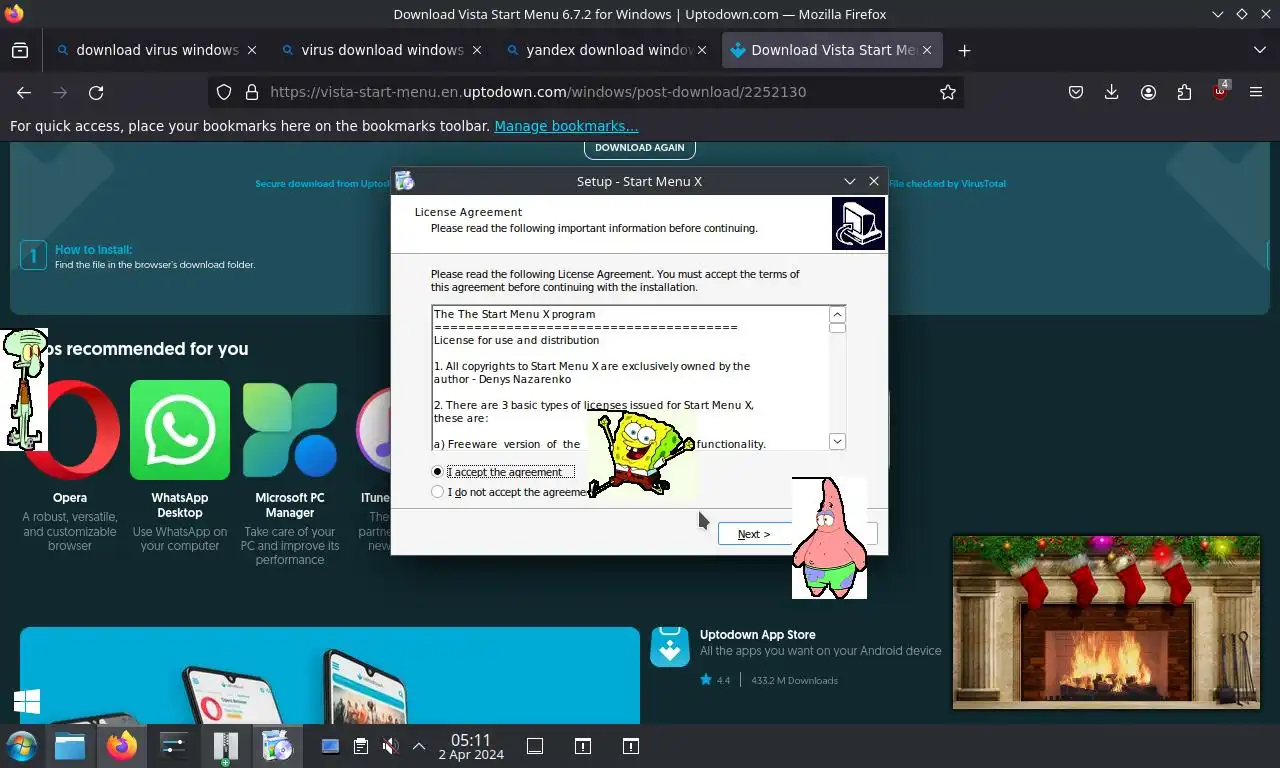The height and width of the screenshot is (768, 1280).
Task: Switch to "virus download windows" tab
Action: pyautogui.click(x=383, y=50)
